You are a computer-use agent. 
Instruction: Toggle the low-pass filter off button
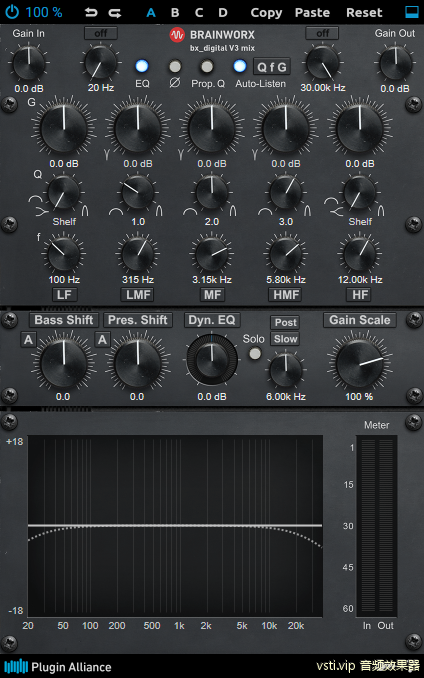coord(322,33)
